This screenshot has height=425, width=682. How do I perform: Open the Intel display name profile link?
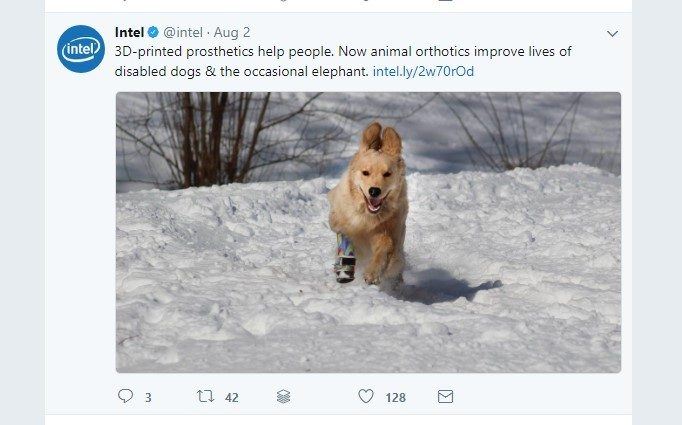coord(130,32)
